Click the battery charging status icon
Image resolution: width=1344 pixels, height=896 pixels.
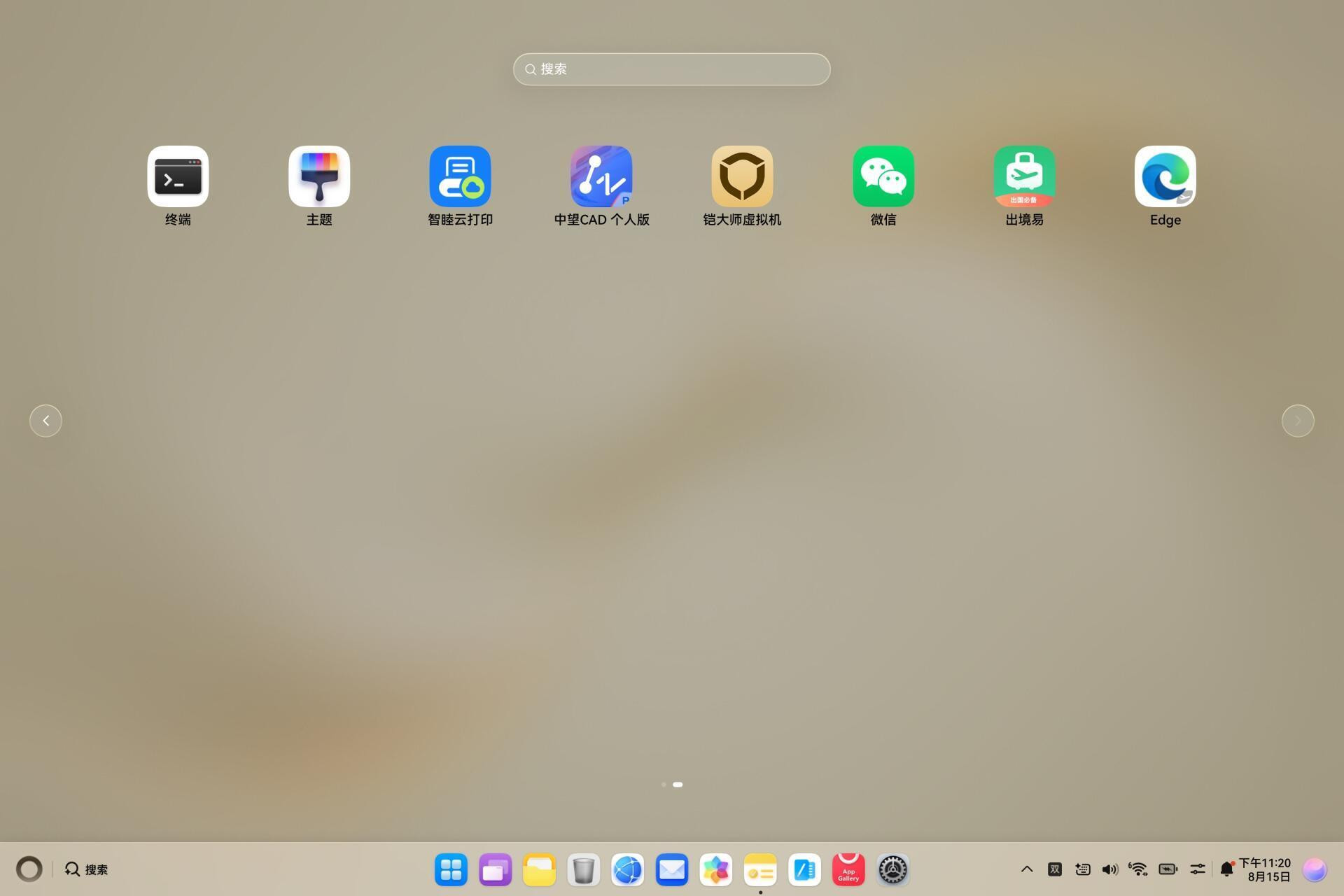click(1168, 869)
